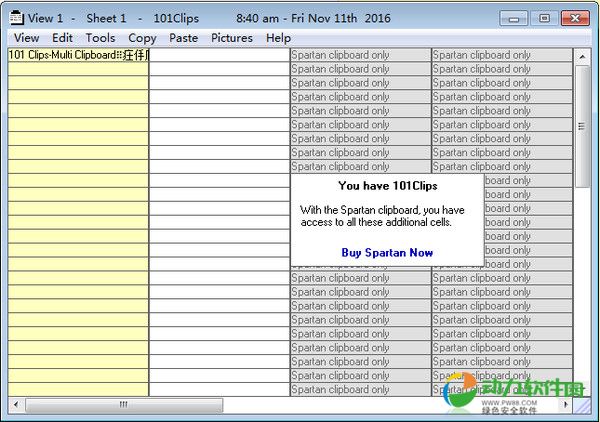Open the Edit menu
The width and height of the screenshot is (600, 422).
(62, 38)
